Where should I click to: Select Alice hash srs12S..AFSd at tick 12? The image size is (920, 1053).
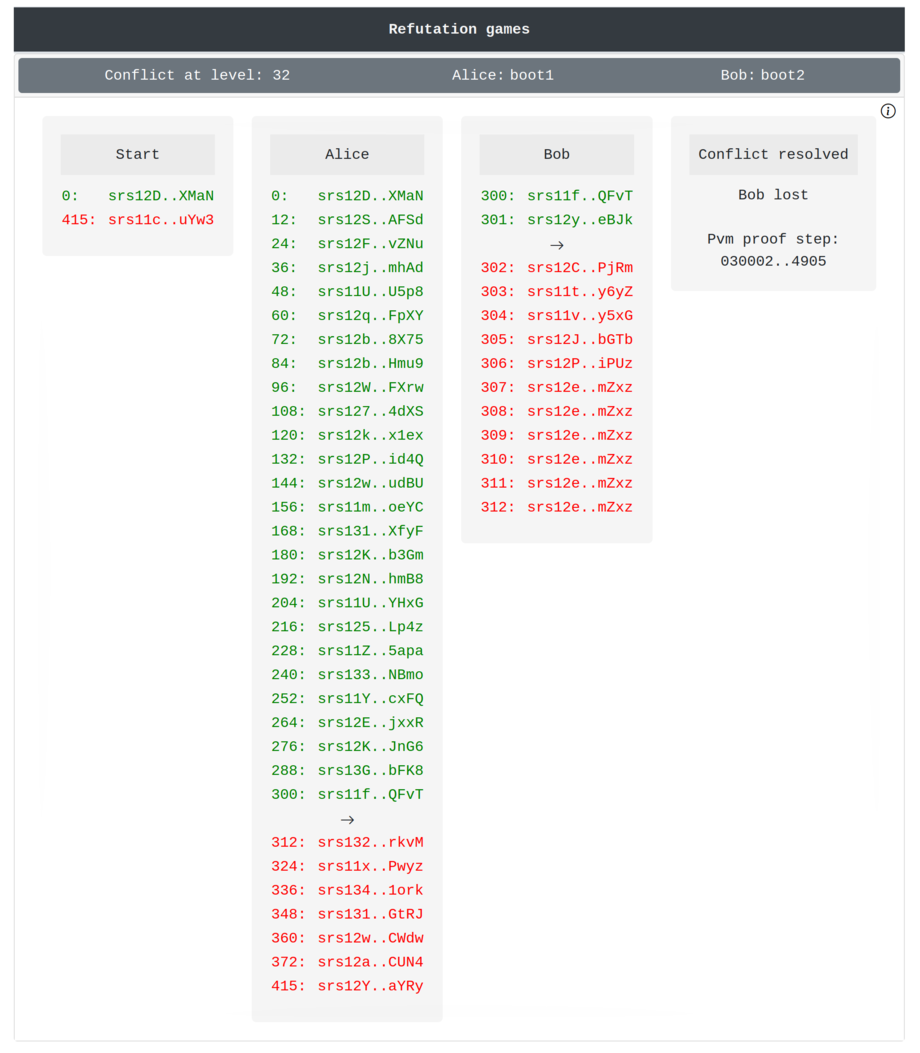pyautogui.click(x=370, y=220)
